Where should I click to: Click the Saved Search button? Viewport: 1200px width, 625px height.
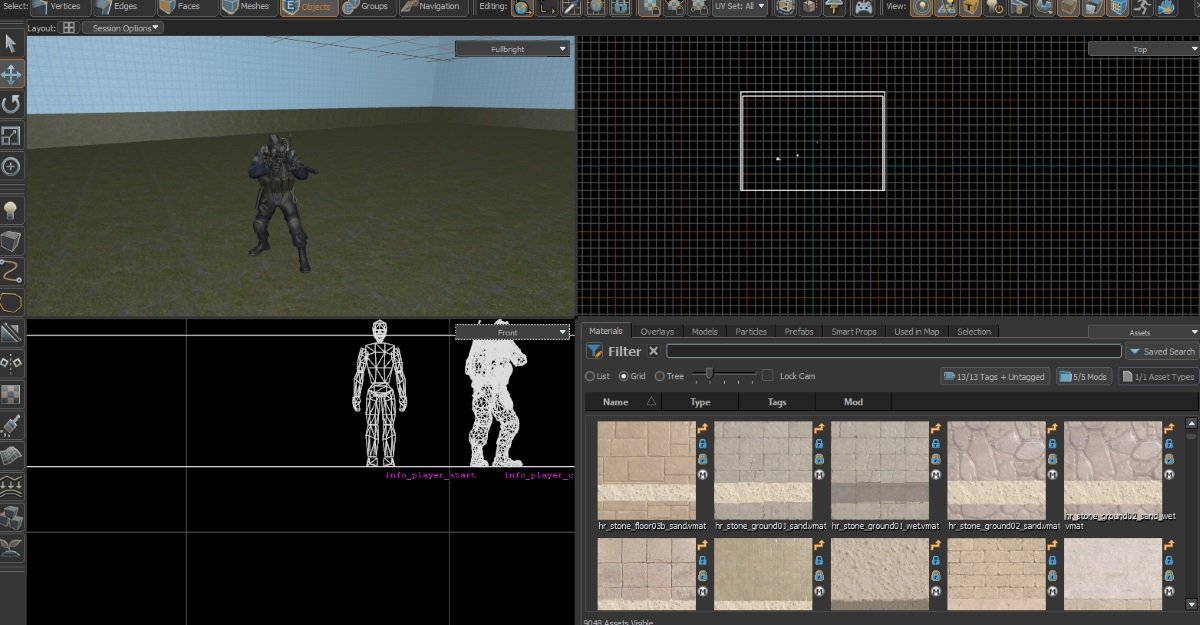click(x=1162, y=351)
